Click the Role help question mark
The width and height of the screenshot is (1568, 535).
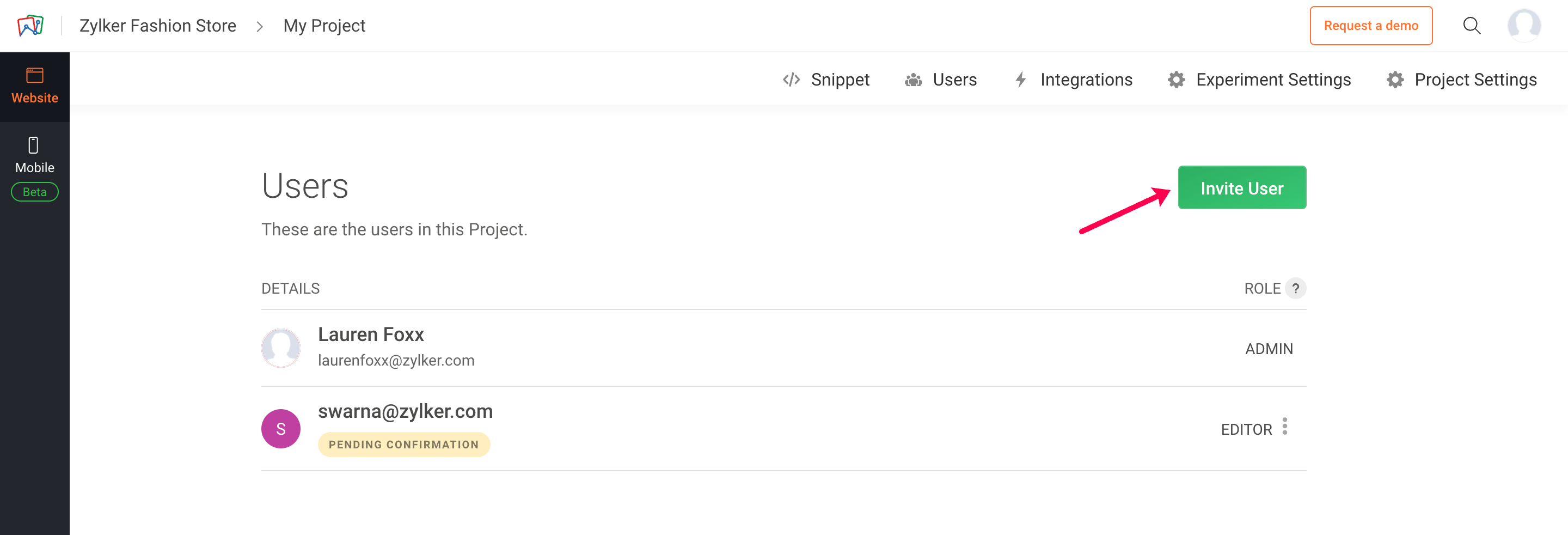[x=1295, y=288]
